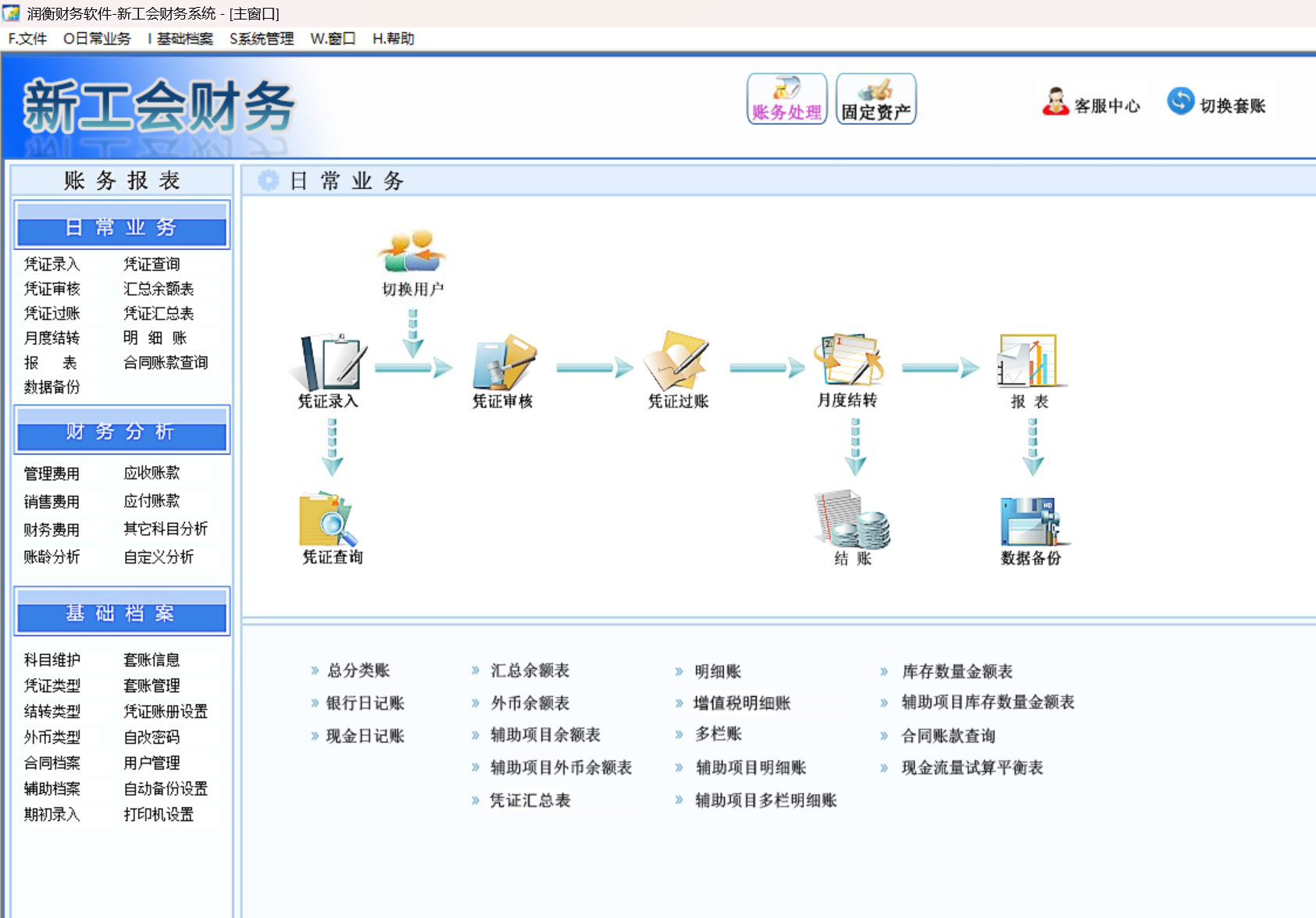This screenshot has width=1316, height=918.
Task: Open the 辅助项目多栏明细账 report link
Action: (x=765, y=800)
